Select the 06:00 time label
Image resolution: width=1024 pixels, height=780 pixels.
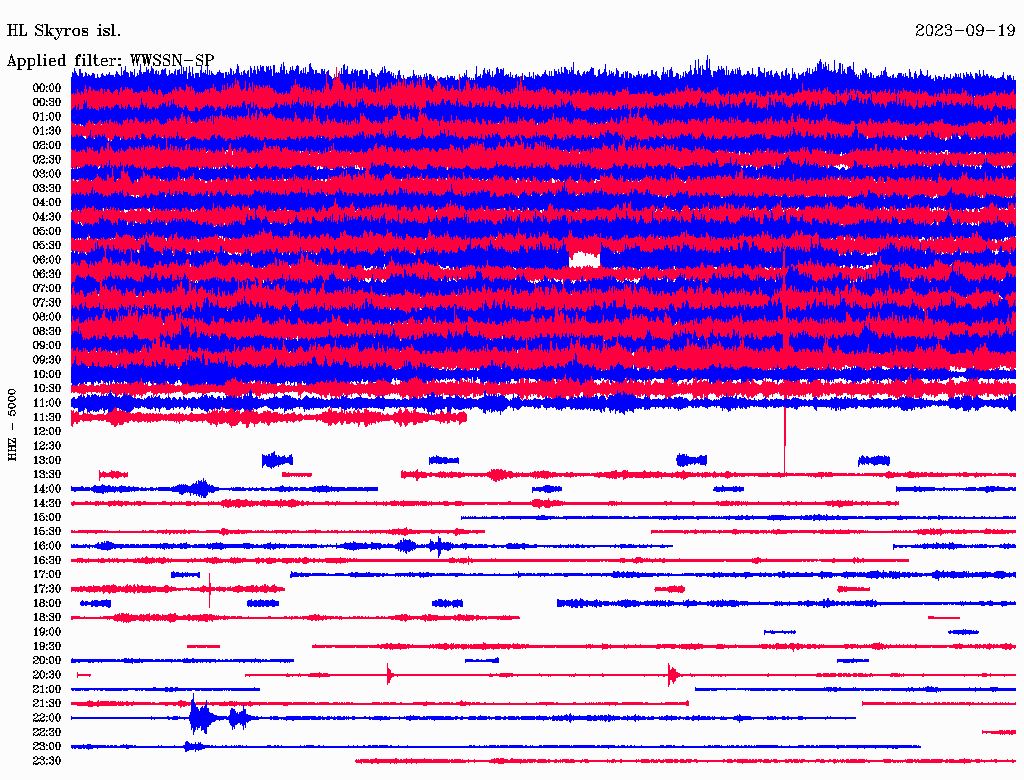47,259
